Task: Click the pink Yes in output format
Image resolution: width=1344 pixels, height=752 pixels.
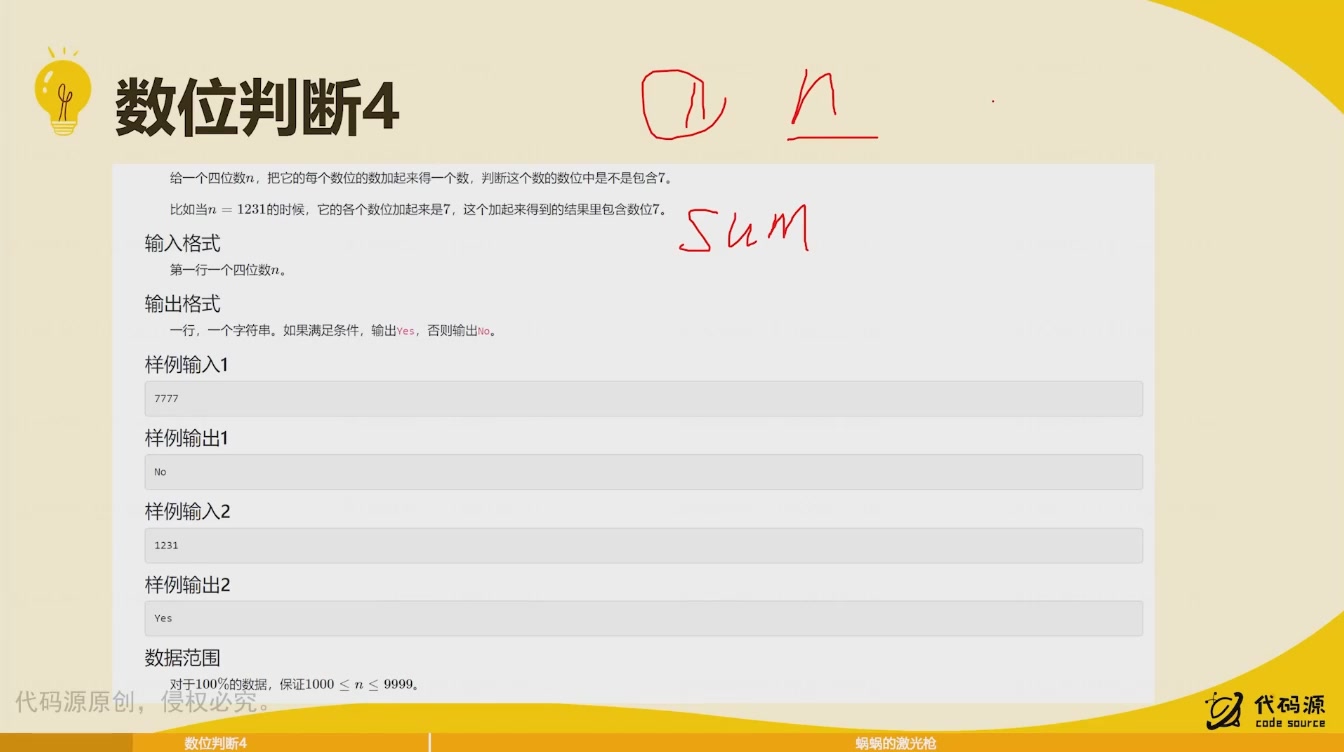Action: [x=405, y=331]
